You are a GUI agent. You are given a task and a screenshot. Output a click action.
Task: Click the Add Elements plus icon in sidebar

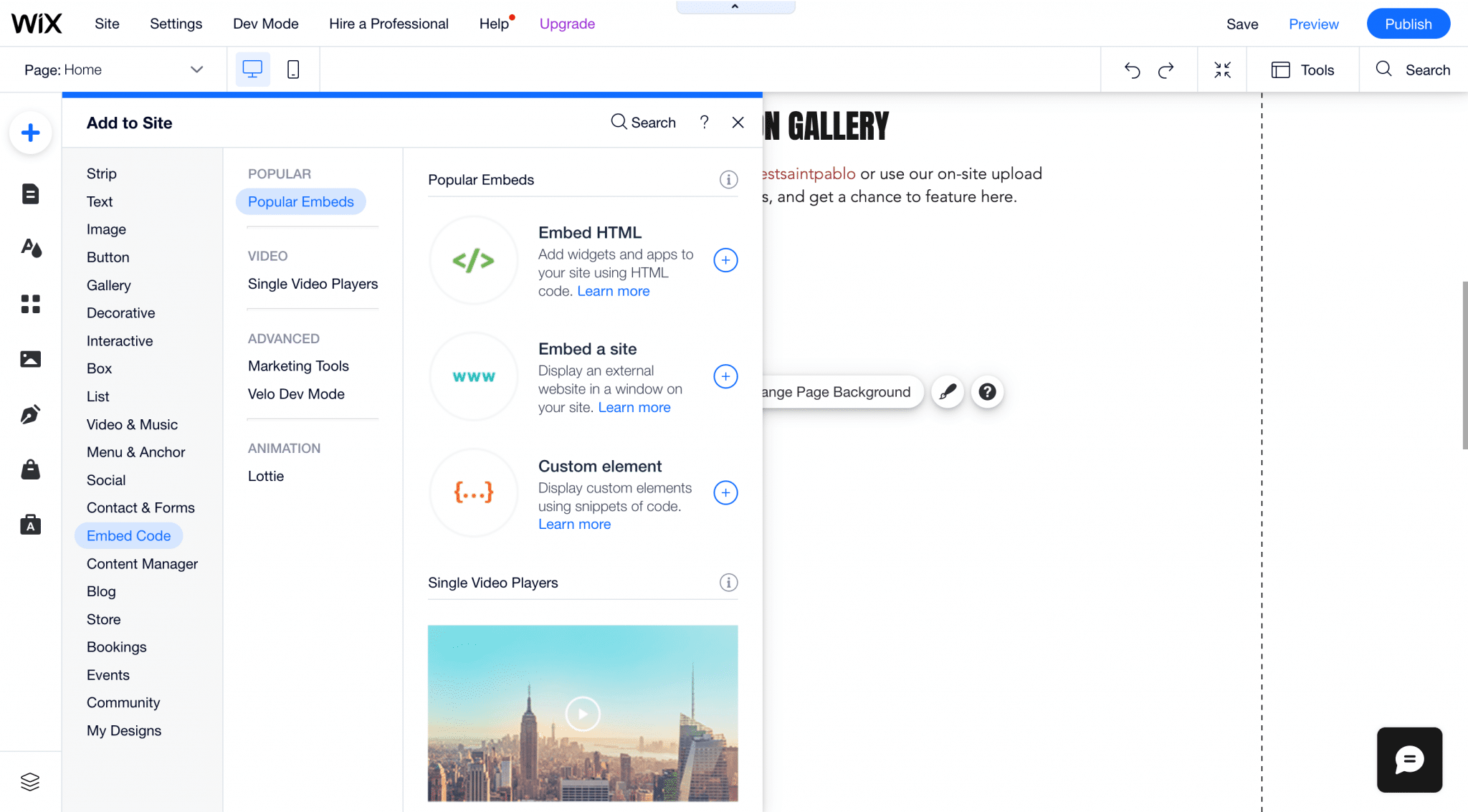(30, 133)
